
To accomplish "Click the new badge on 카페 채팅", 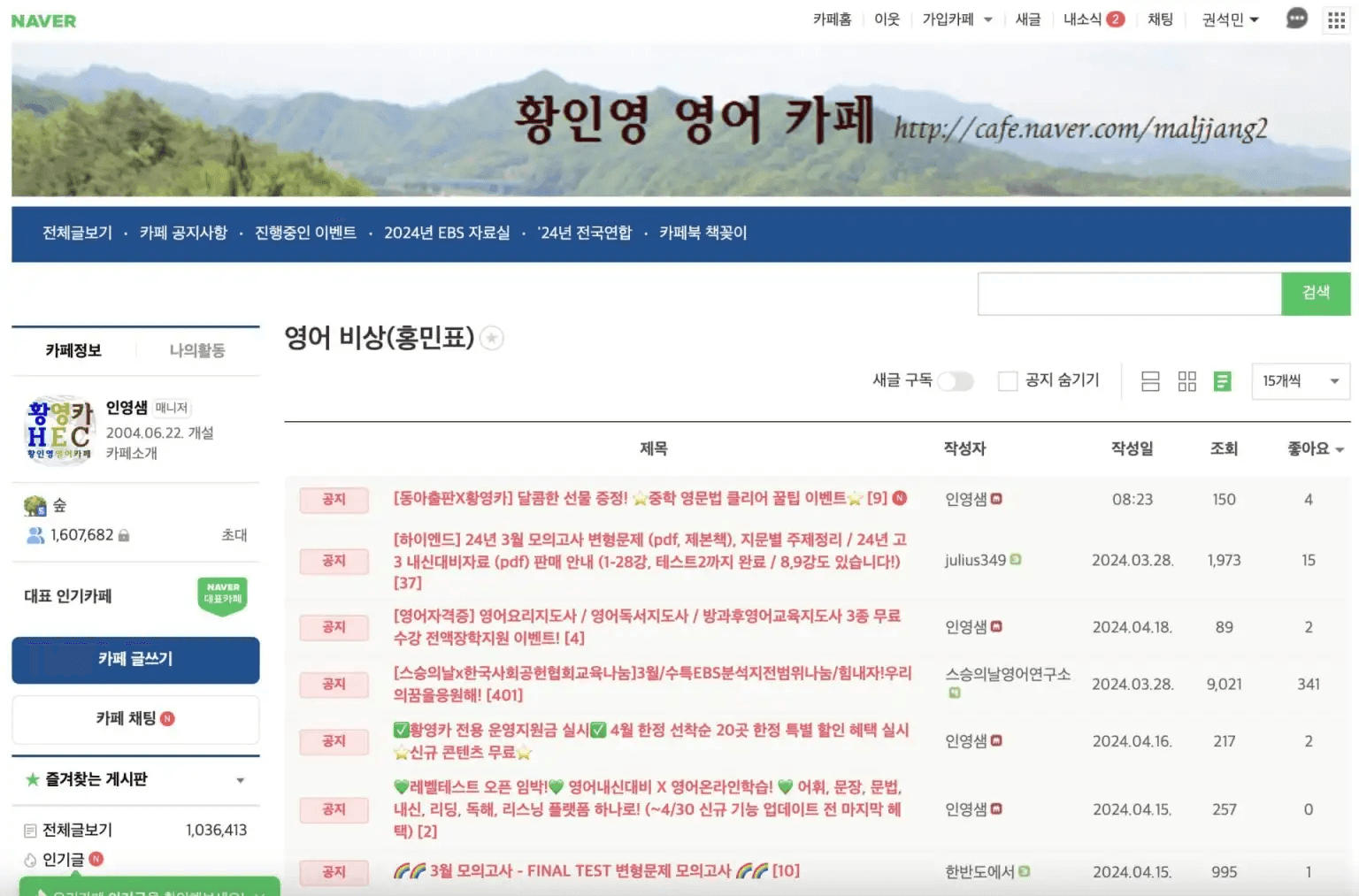I will [167, 718].
